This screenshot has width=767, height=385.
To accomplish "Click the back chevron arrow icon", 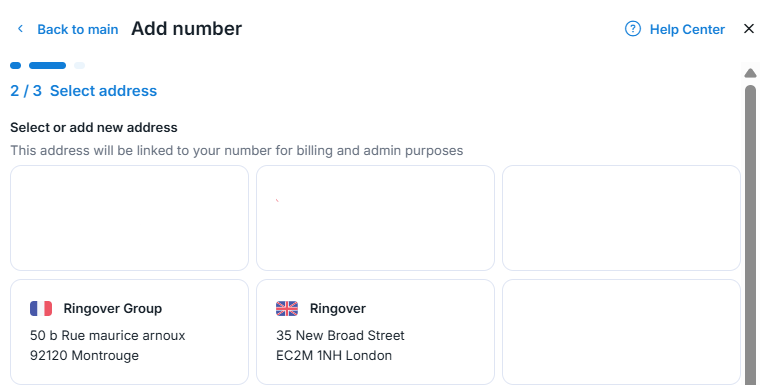I will pos(20,29).
